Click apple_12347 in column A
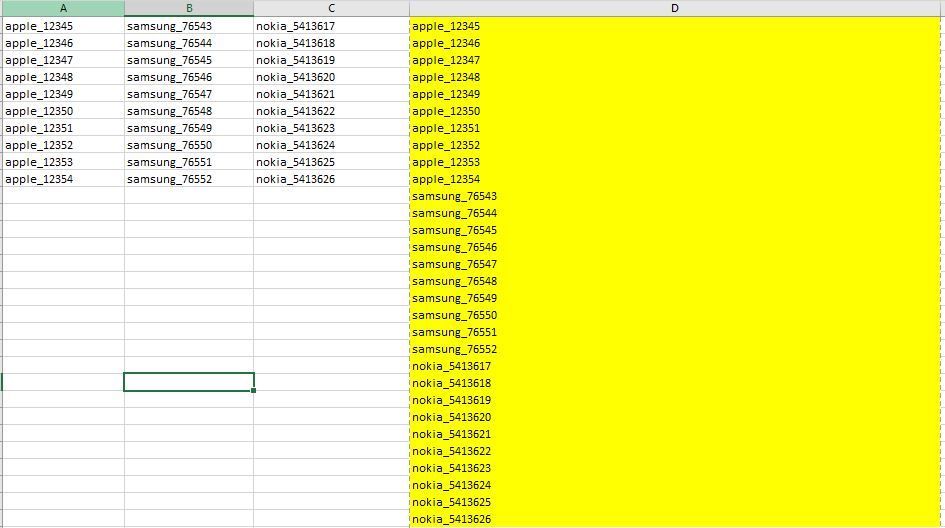945x528 pixels. point(63,60)
